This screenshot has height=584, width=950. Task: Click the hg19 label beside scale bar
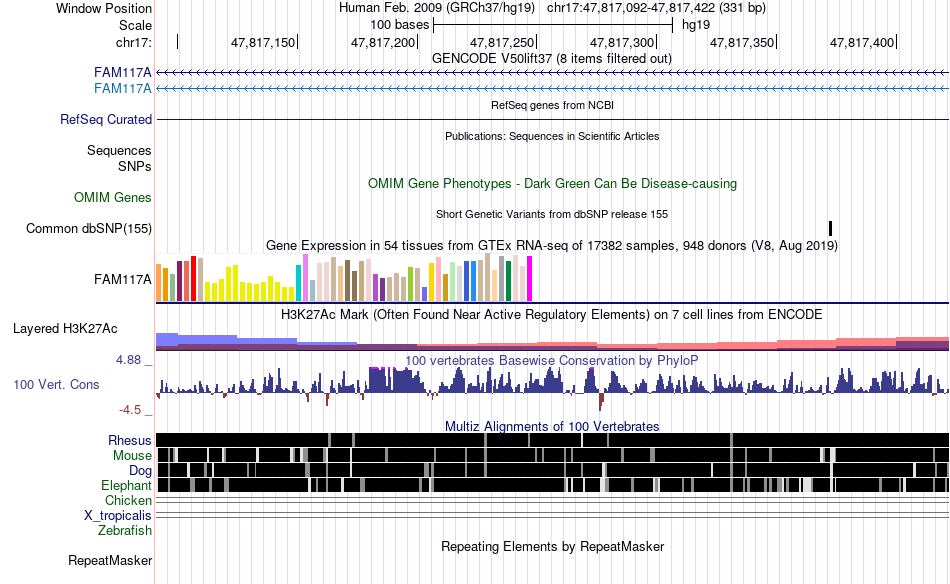point(696,25)
